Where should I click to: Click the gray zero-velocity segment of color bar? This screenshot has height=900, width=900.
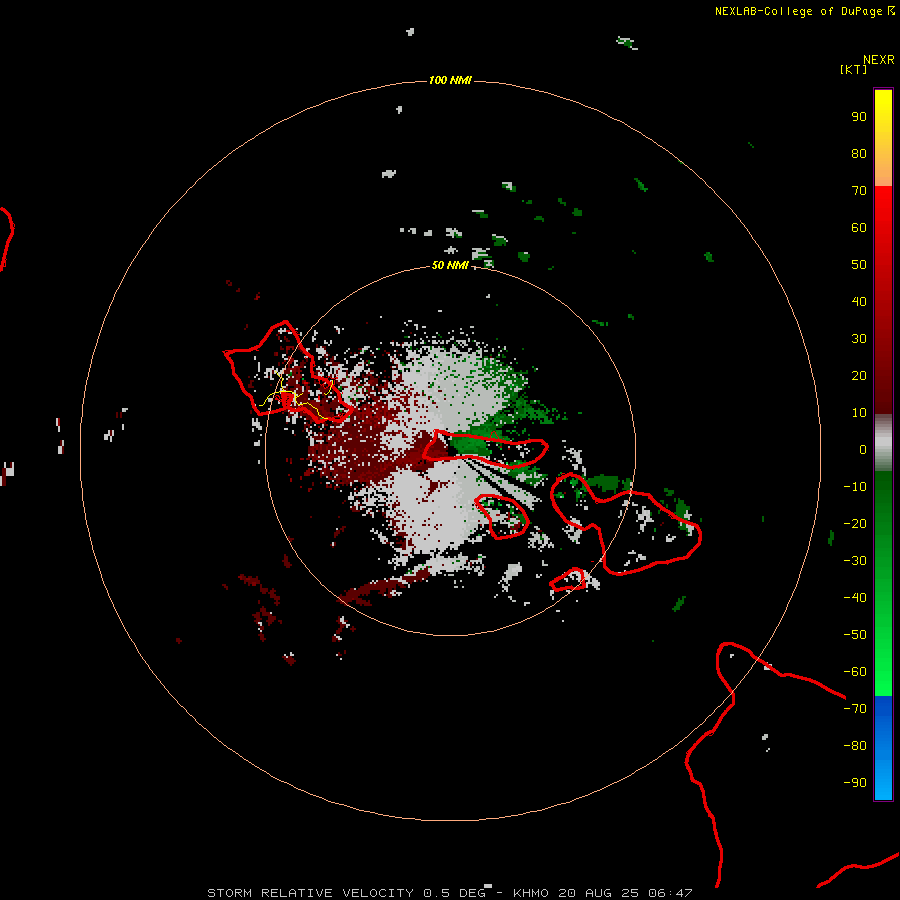click(x=883, y=443)
